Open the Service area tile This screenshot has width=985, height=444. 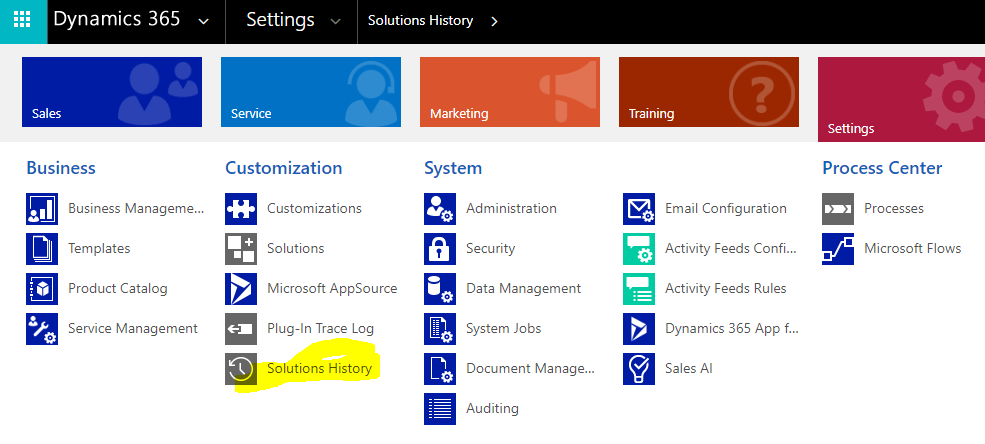pyautogui.click(x=311, y=92)
